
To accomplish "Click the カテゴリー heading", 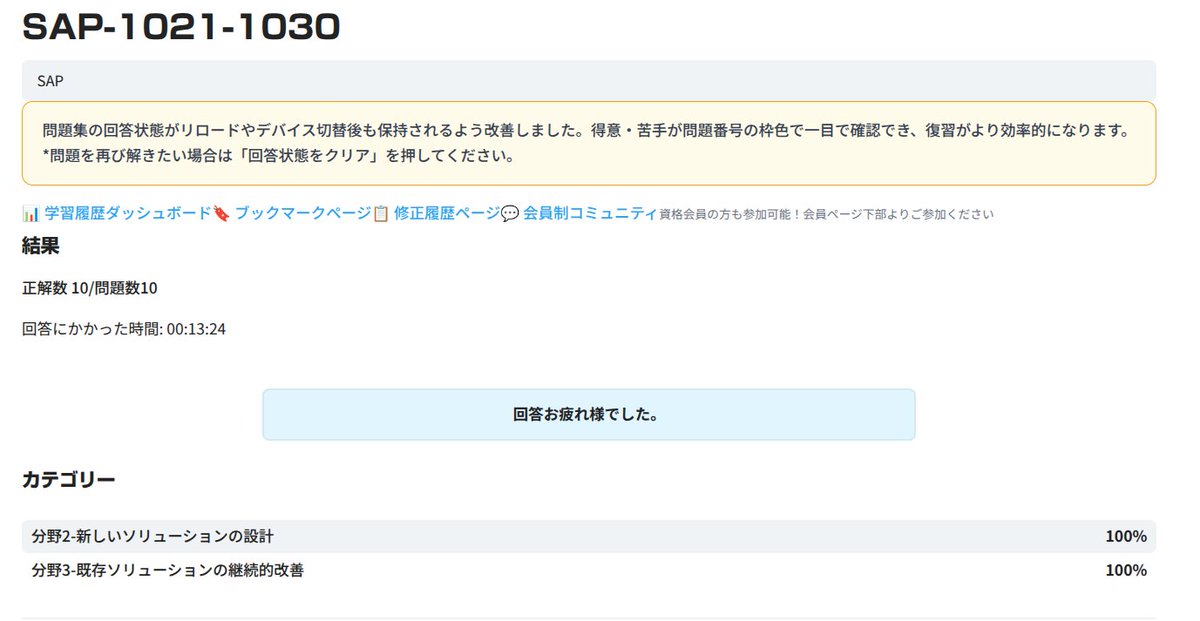I will (69, 480).
